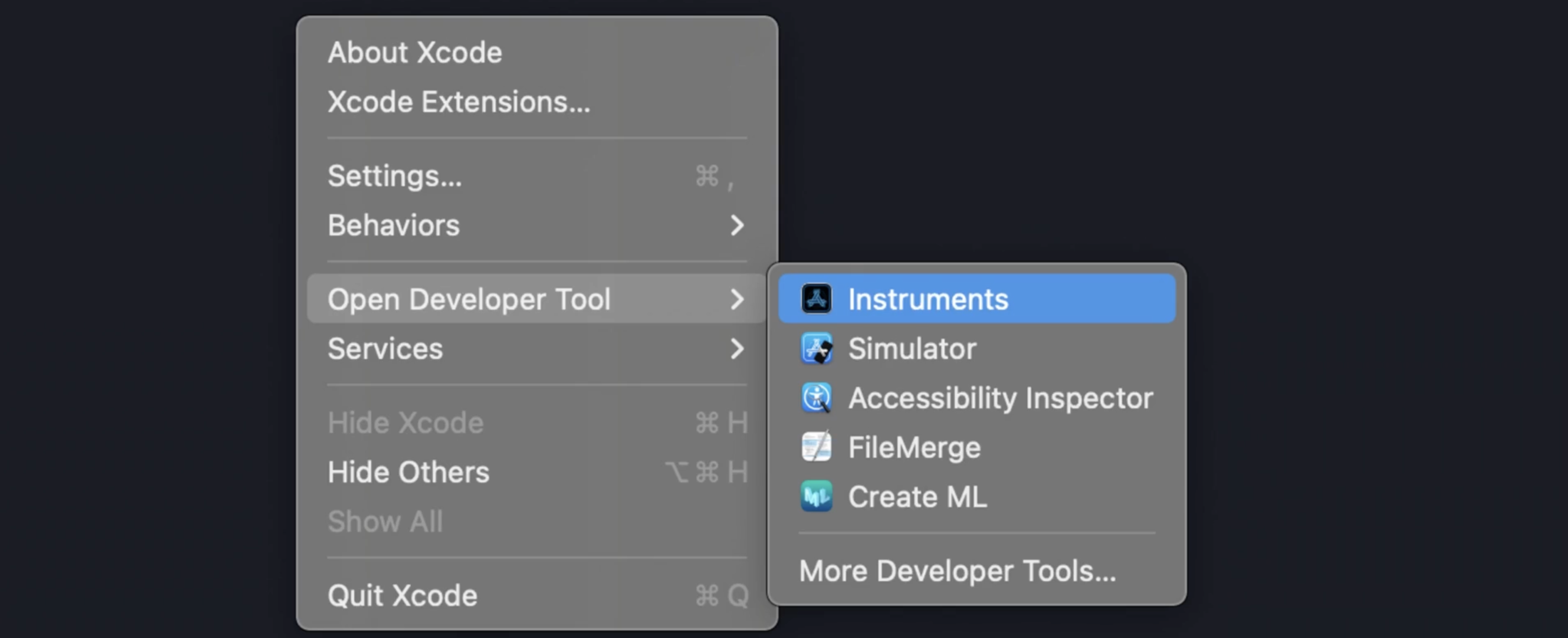The image size is (1568, 638).
Task: Click the FileMerge document icon
Action: tap(816, 446)
